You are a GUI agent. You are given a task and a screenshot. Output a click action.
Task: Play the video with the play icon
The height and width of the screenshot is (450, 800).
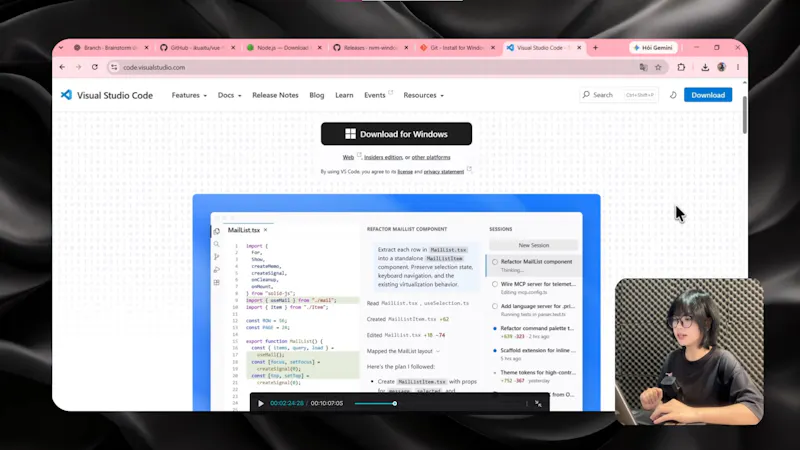[261, 404]
